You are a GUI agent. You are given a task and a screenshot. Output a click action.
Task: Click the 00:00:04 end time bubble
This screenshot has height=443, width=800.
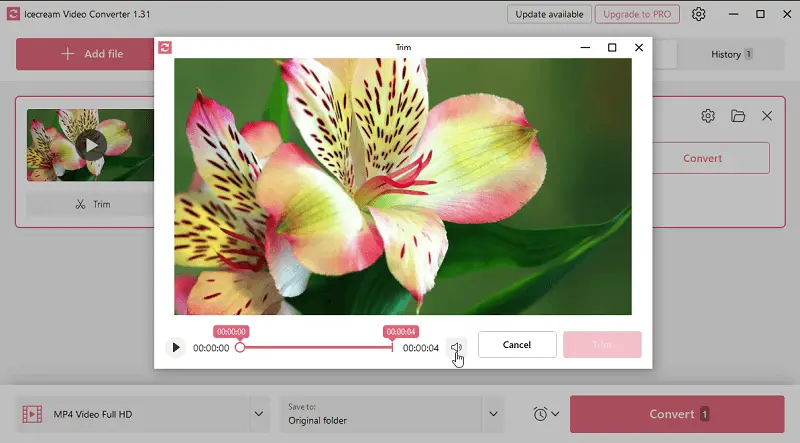pos(401,332)
